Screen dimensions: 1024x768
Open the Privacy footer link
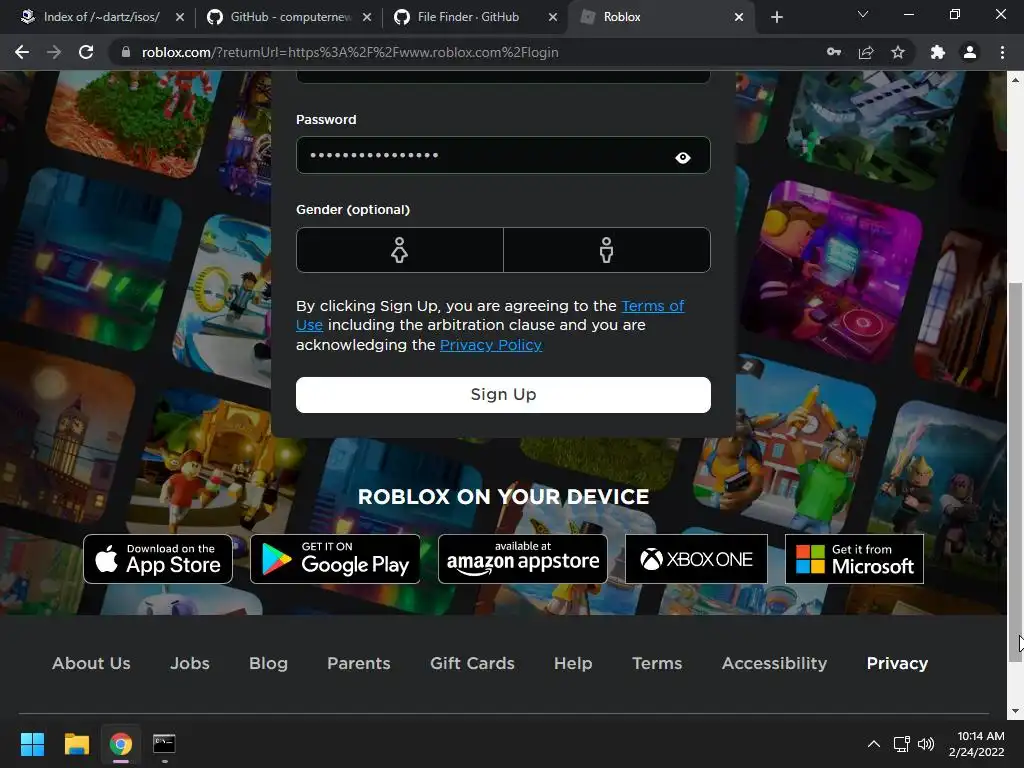[x=897, y=664]
